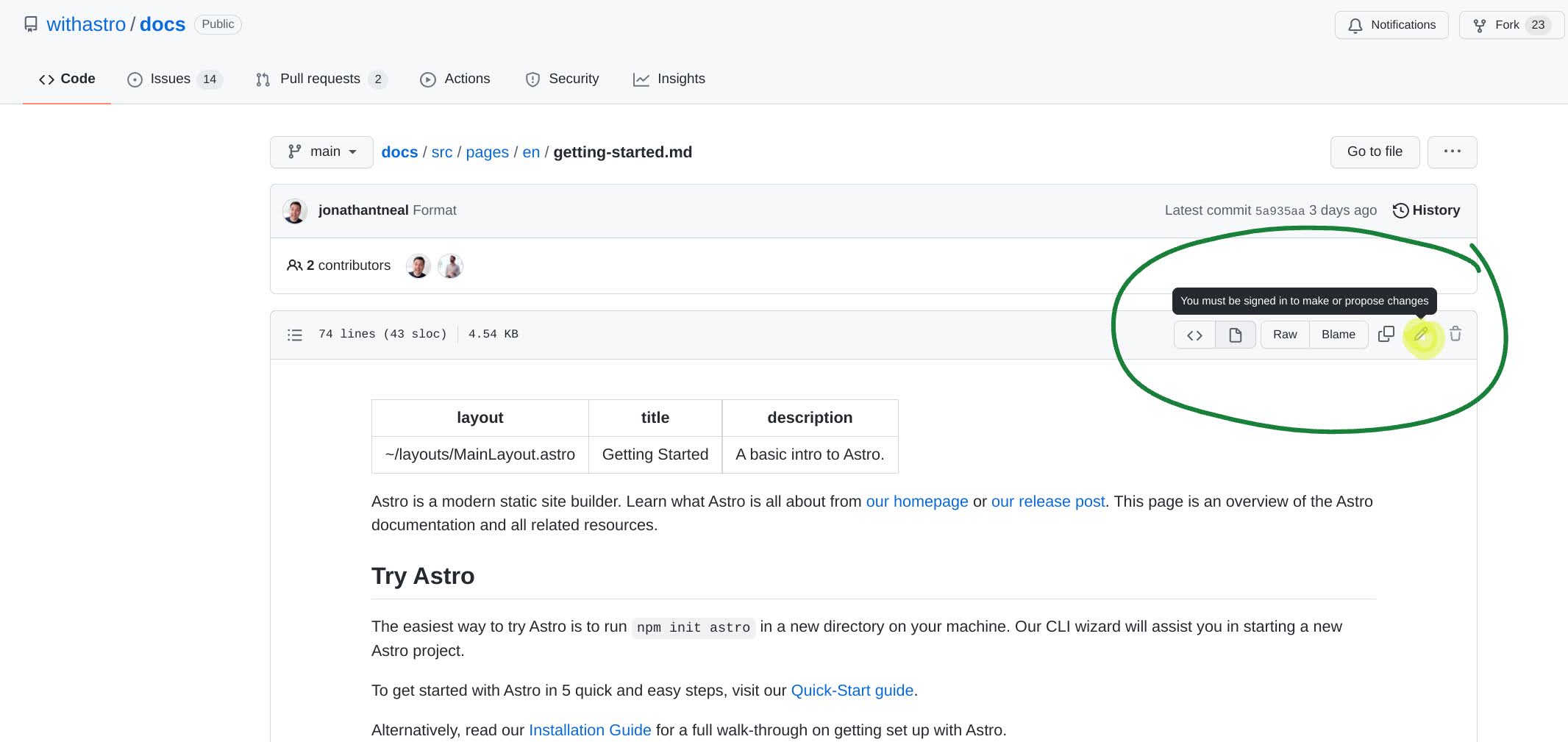Open the three-dots more options menu
Image resolution: width=1568 pixels, height=742 pixels.
1452,151
